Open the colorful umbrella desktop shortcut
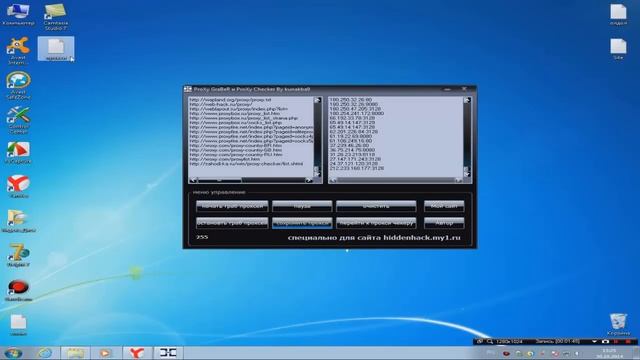Image resolution: width=640 pixels, height=360 pixels. [18, 153]
